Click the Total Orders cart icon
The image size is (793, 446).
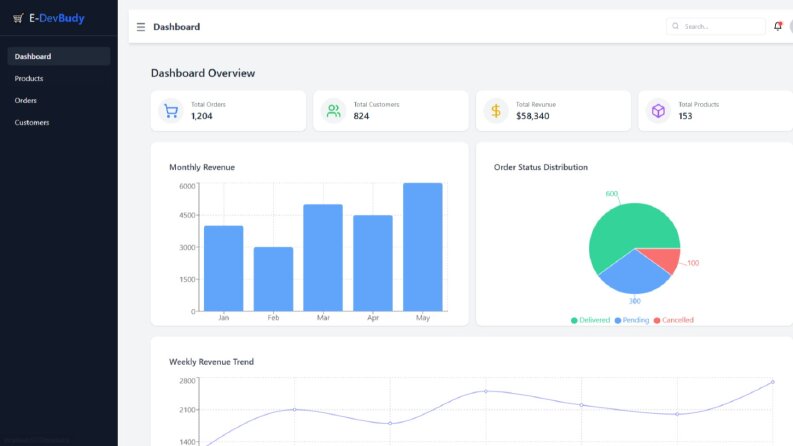(x=171, y=111)
